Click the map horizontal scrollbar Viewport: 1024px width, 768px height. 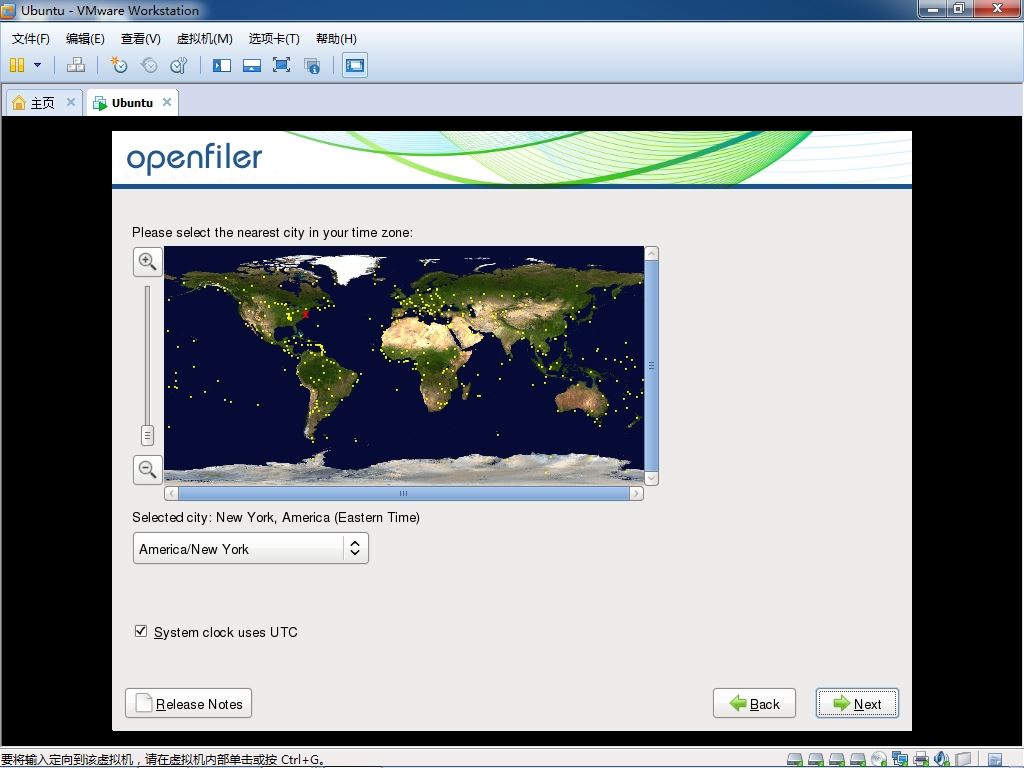point(404,493)
